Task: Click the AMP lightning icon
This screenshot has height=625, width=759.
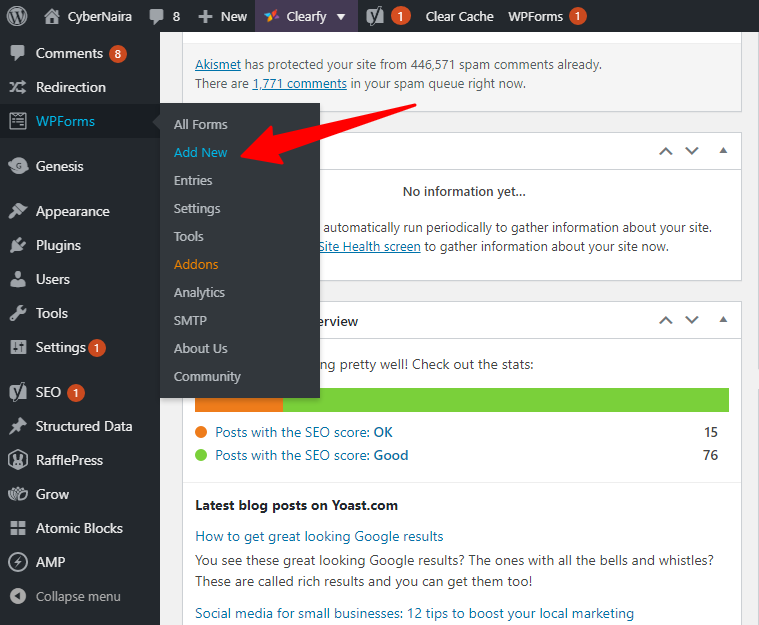Action: pyautogui.click(x=18, y=562)
